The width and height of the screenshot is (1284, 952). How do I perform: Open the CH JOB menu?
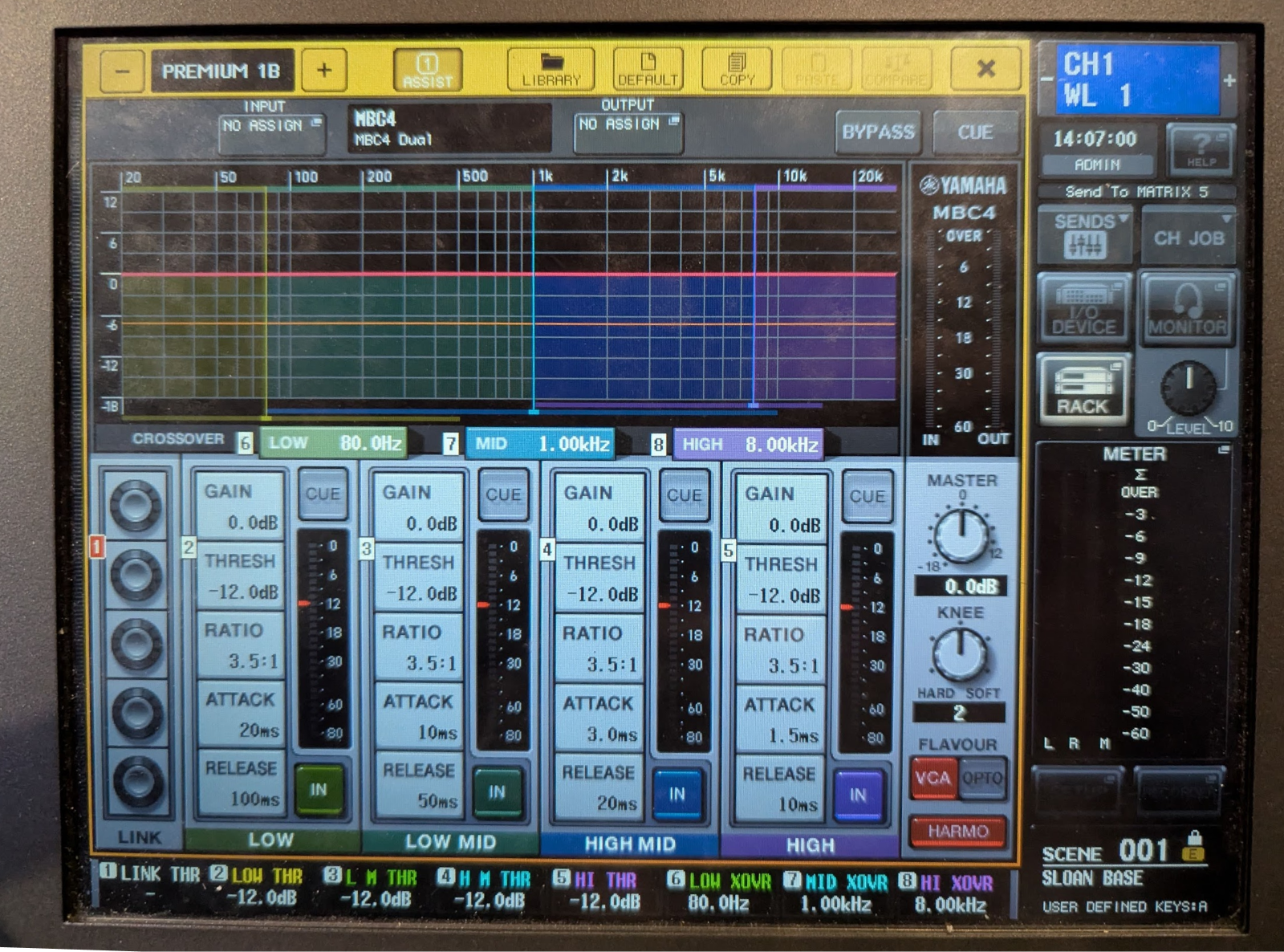pyautogui.click(x=1189, y=235)
